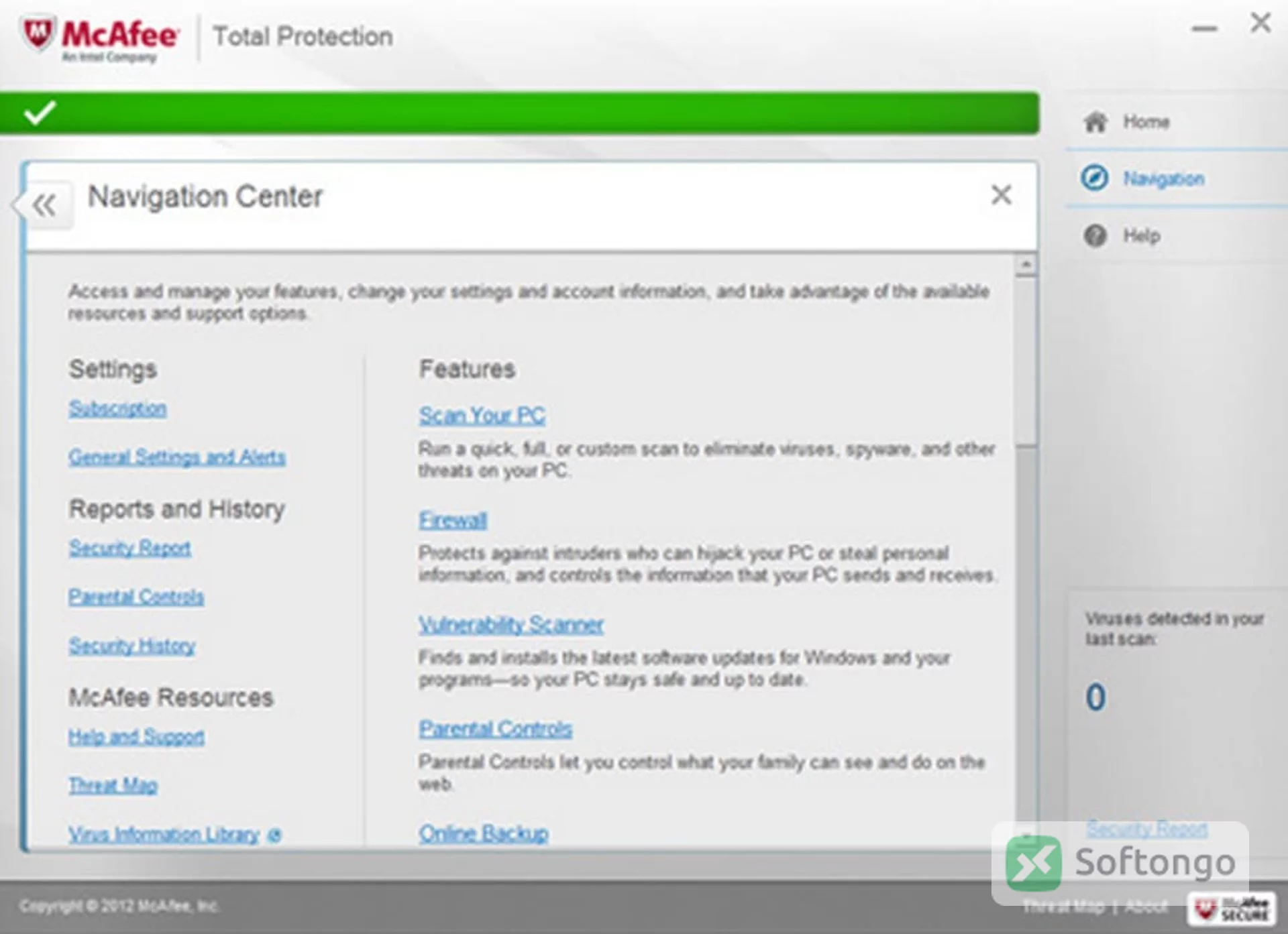Click the McAfee SECURE badge
The height and width of the screenshot is (934, 1288).
[x=1233, y=910]
